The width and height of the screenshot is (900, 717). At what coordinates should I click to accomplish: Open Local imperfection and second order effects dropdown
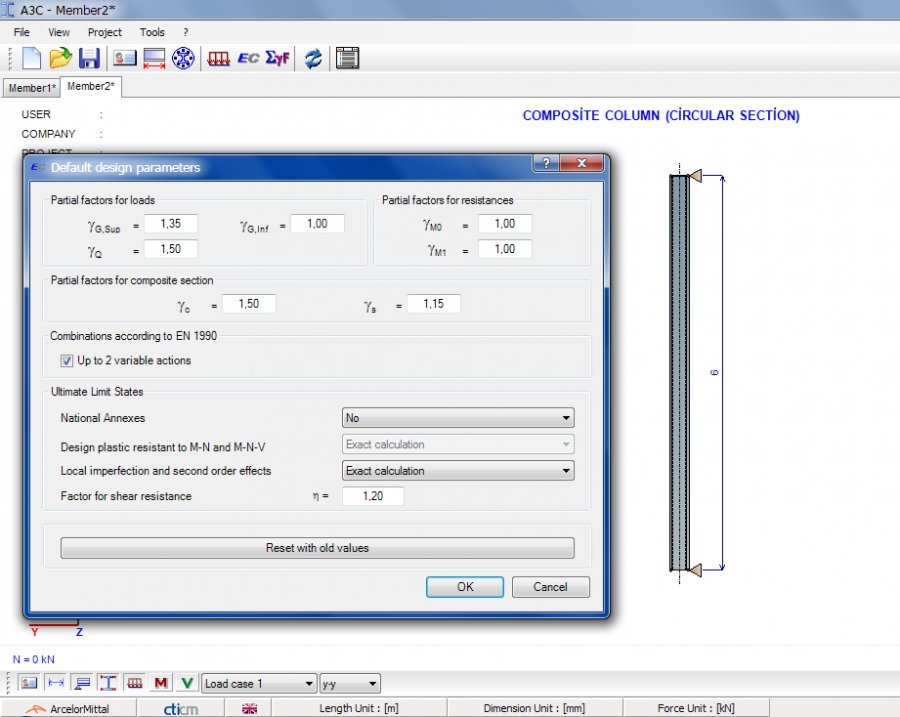click(x=458, y=471)
